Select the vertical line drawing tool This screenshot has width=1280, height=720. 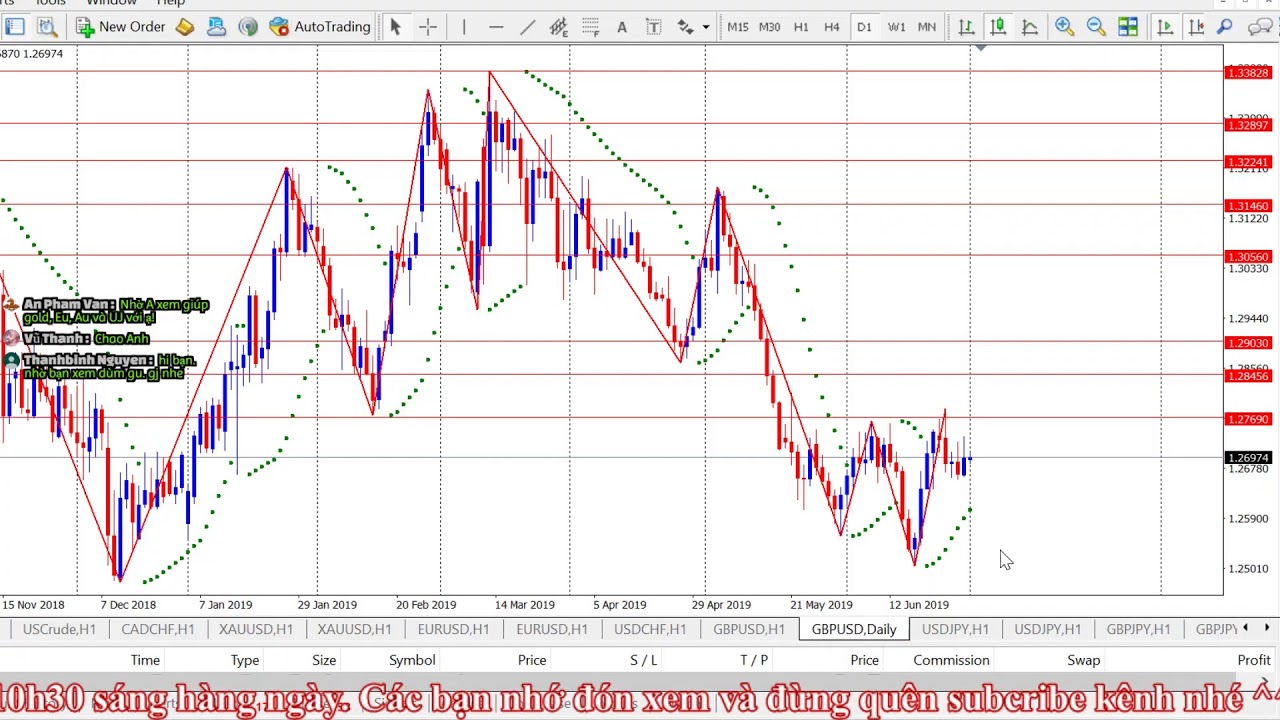click(x=464, y=27)
